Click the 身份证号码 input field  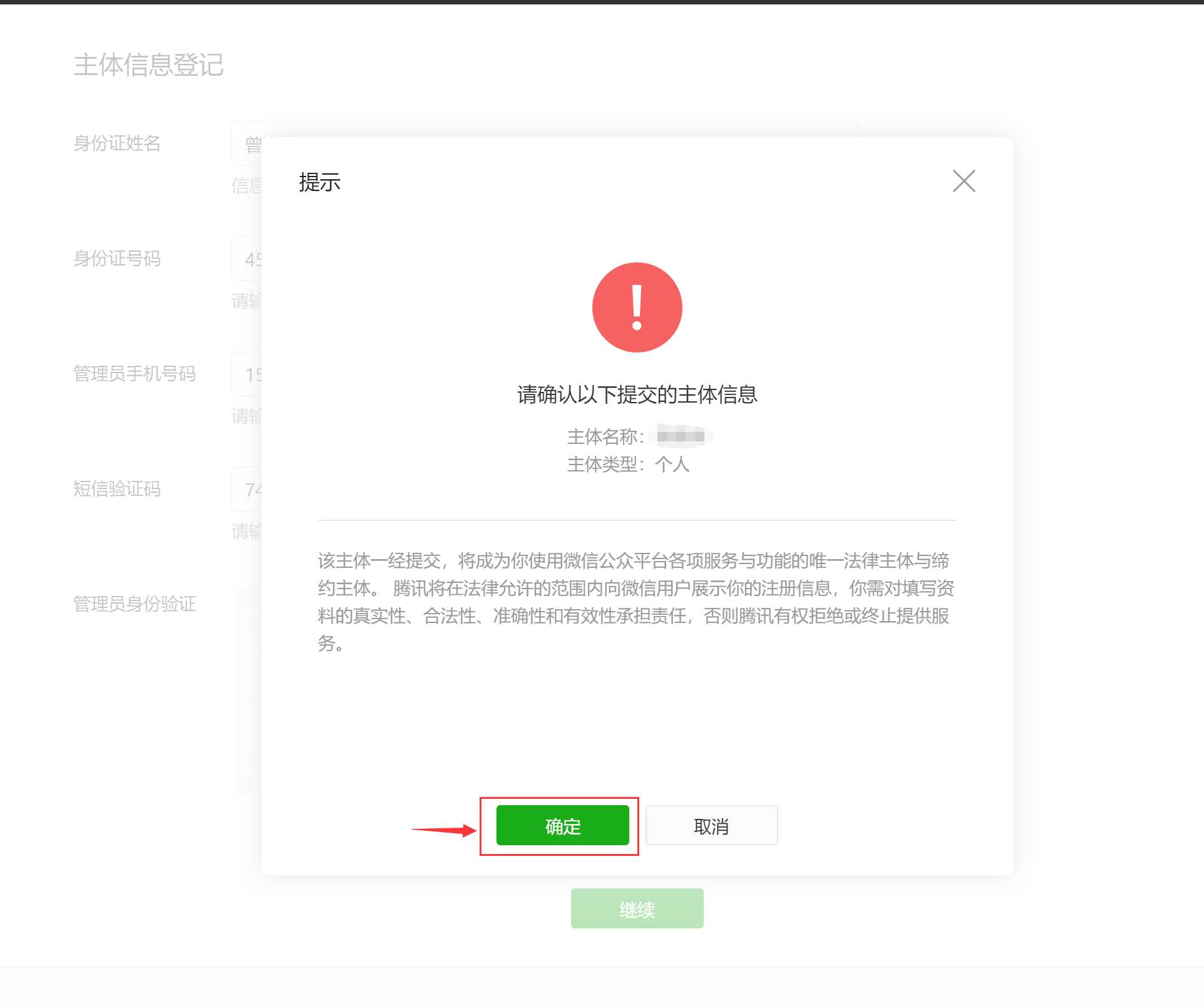(247, 259)
